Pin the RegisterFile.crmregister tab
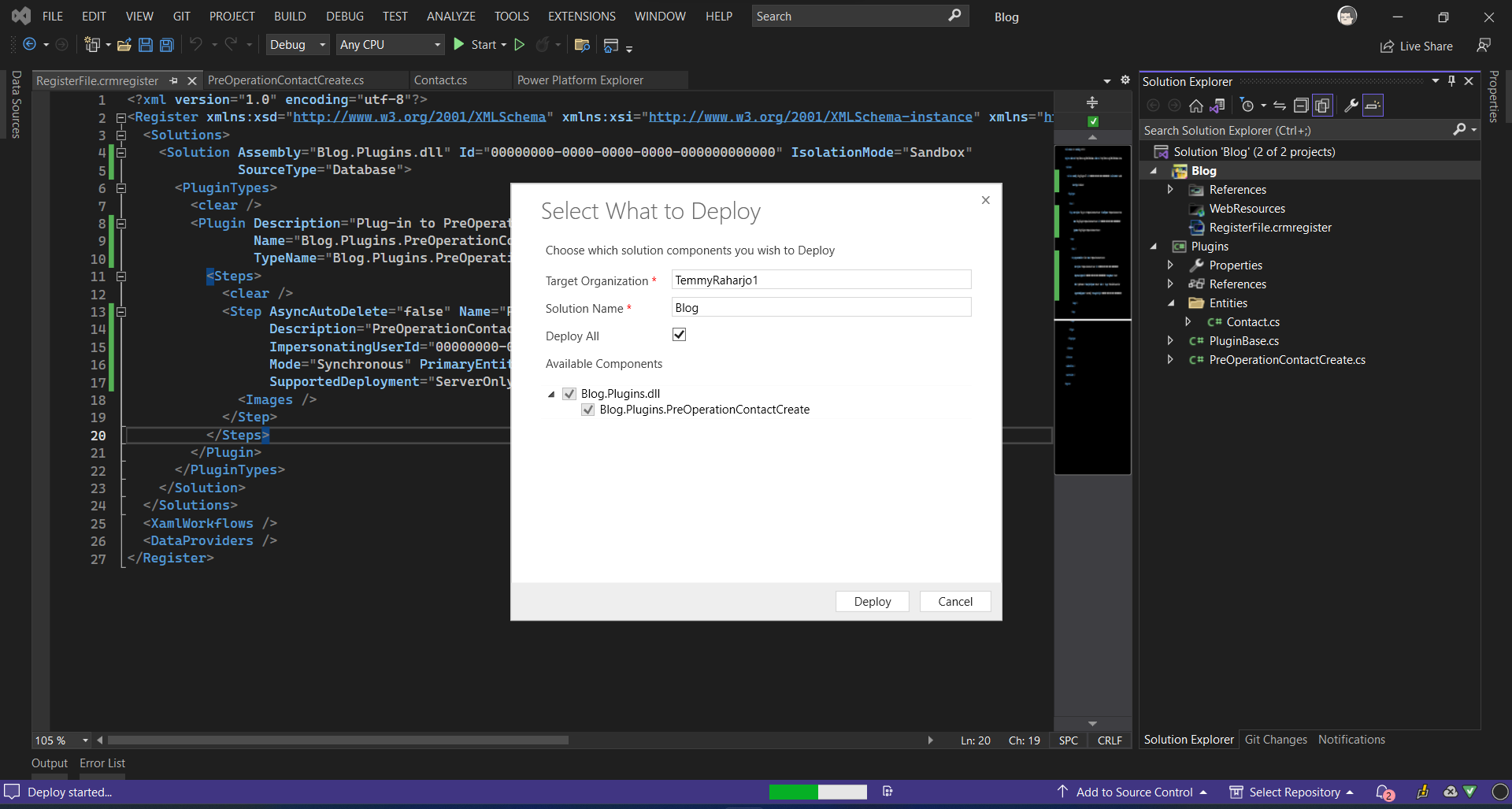 [x=174, y=80]
